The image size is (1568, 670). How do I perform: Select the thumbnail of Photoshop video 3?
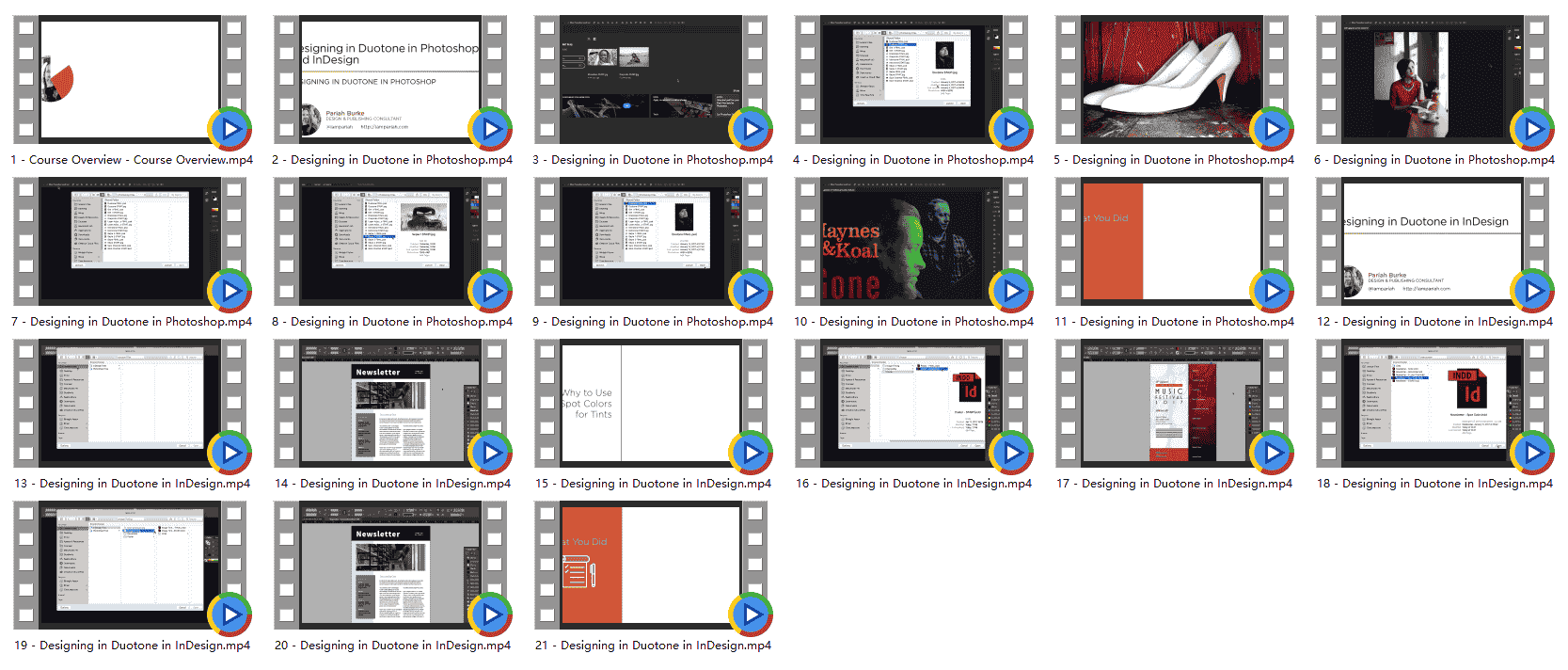651,79
